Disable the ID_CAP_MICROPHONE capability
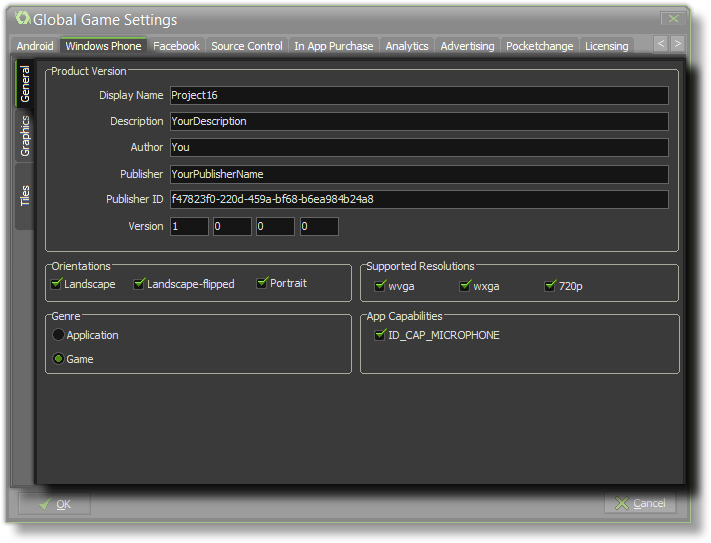Image resolution: width=711 pixels, height=543 pixels. (380, 335)
